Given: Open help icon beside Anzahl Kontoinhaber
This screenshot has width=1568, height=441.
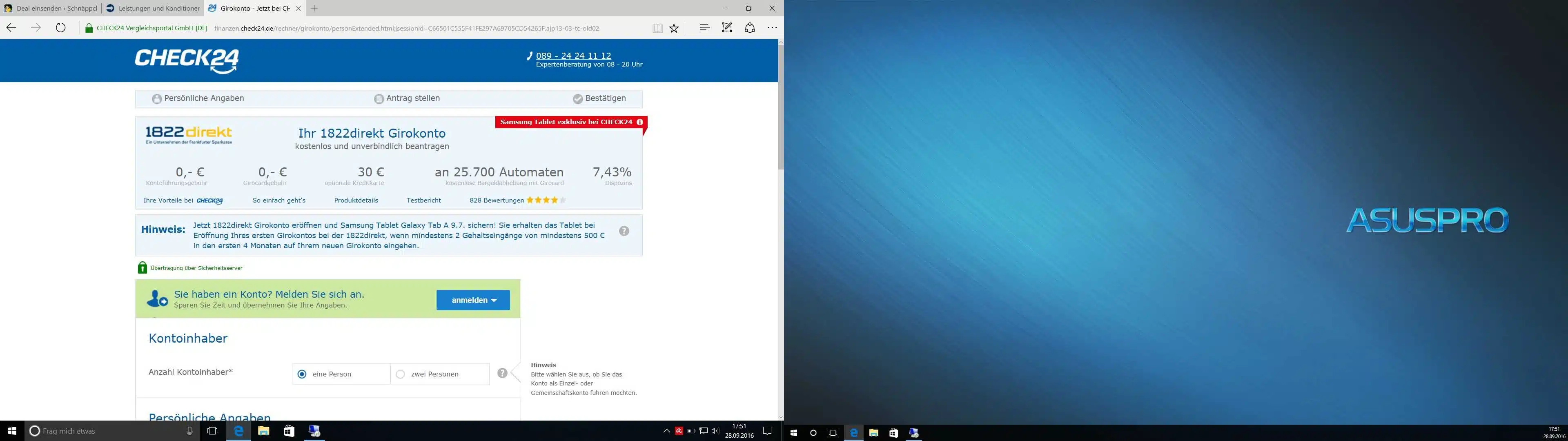Looking at the screenshot, I should tap(502, 373).
